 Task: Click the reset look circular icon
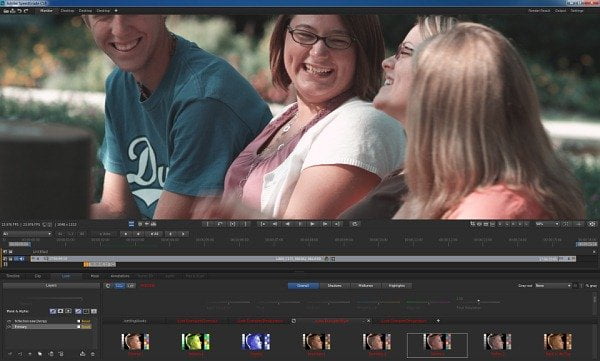point(108,286)
